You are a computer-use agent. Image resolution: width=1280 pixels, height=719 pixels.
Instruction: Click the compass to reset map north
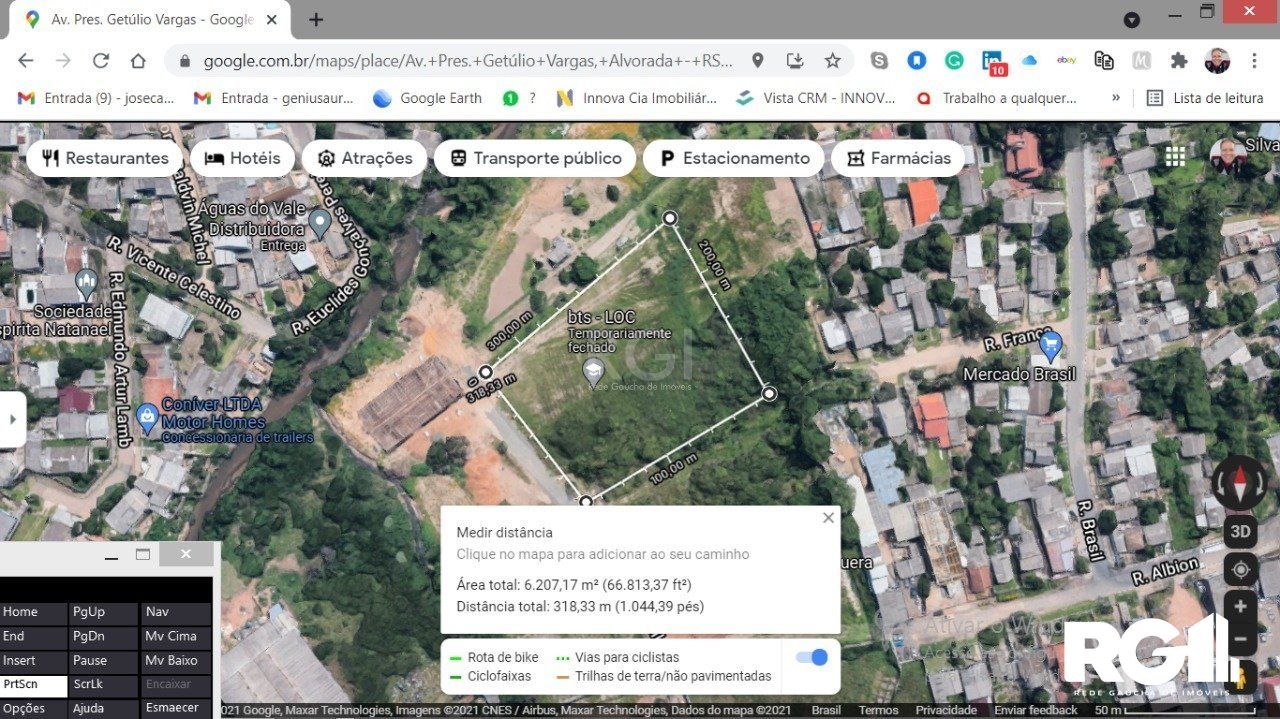point(1240,484)
